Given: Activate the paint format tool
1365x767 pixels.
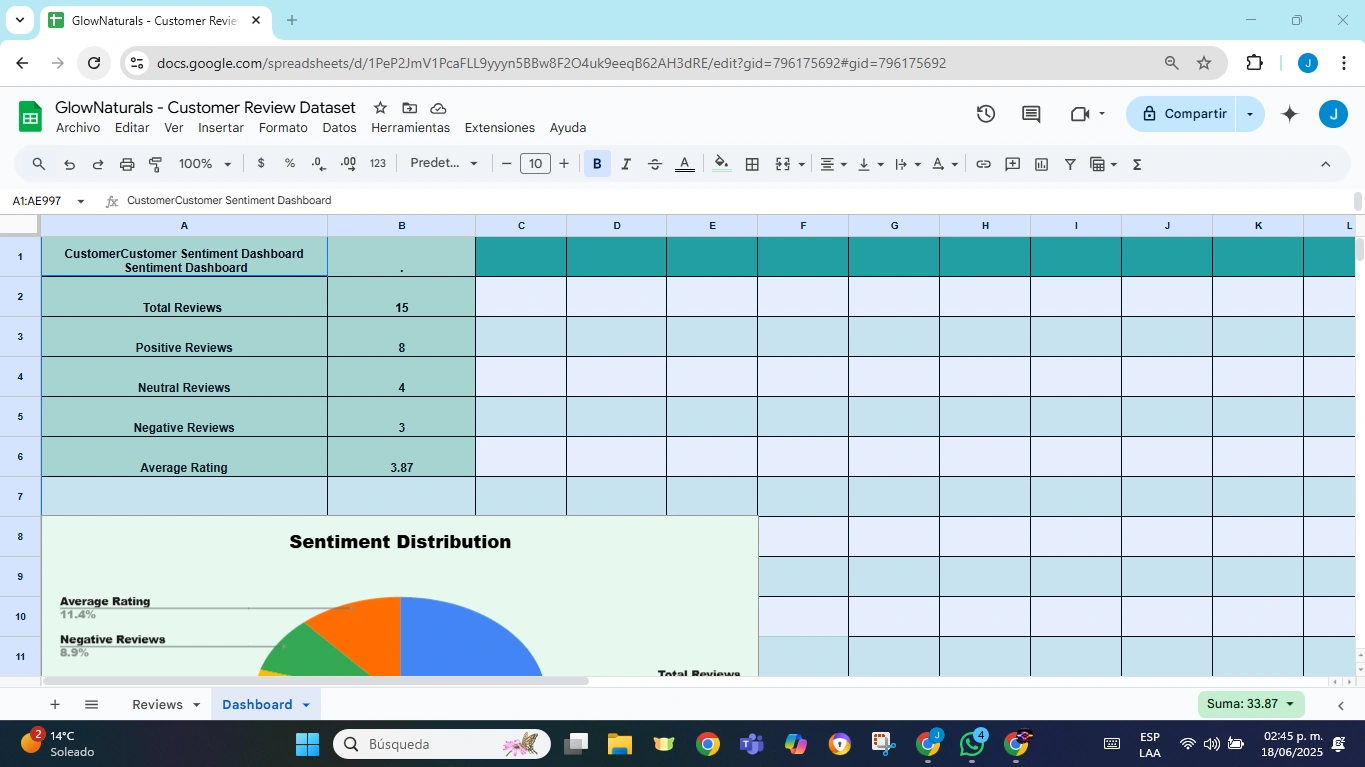Looking at the screenshot, I should 156,164.
